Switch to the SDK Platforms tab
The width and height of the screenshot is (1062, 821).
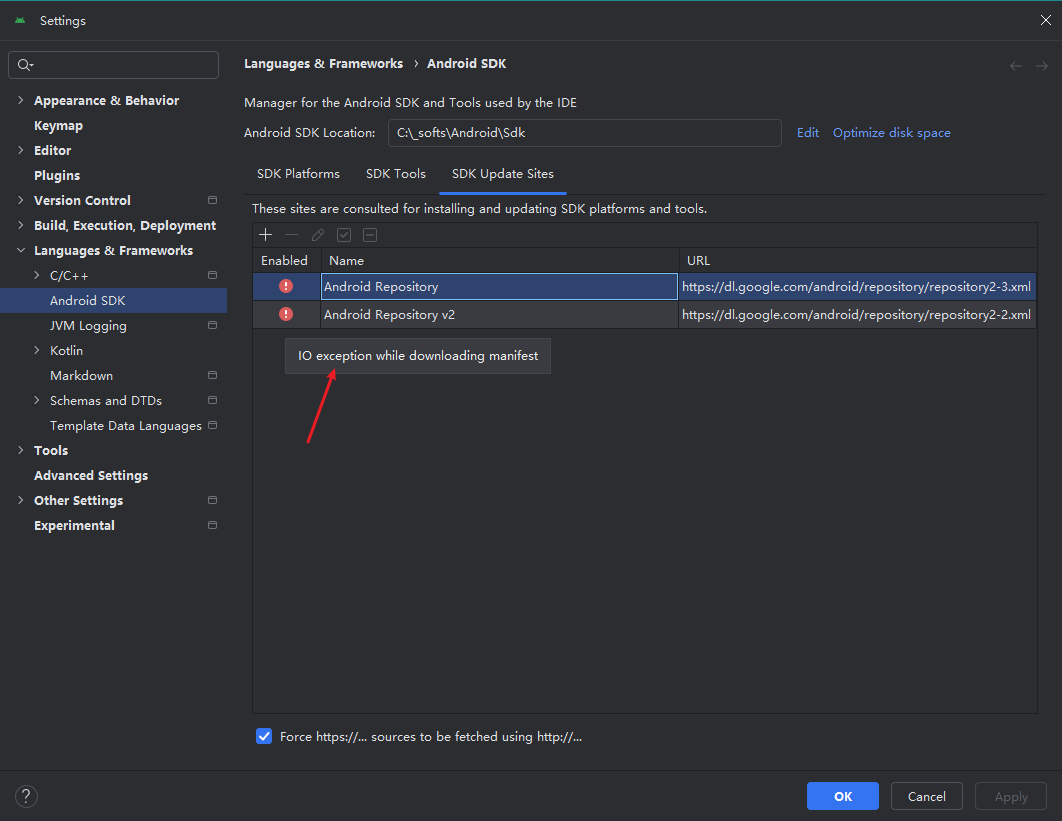point(298,174)
